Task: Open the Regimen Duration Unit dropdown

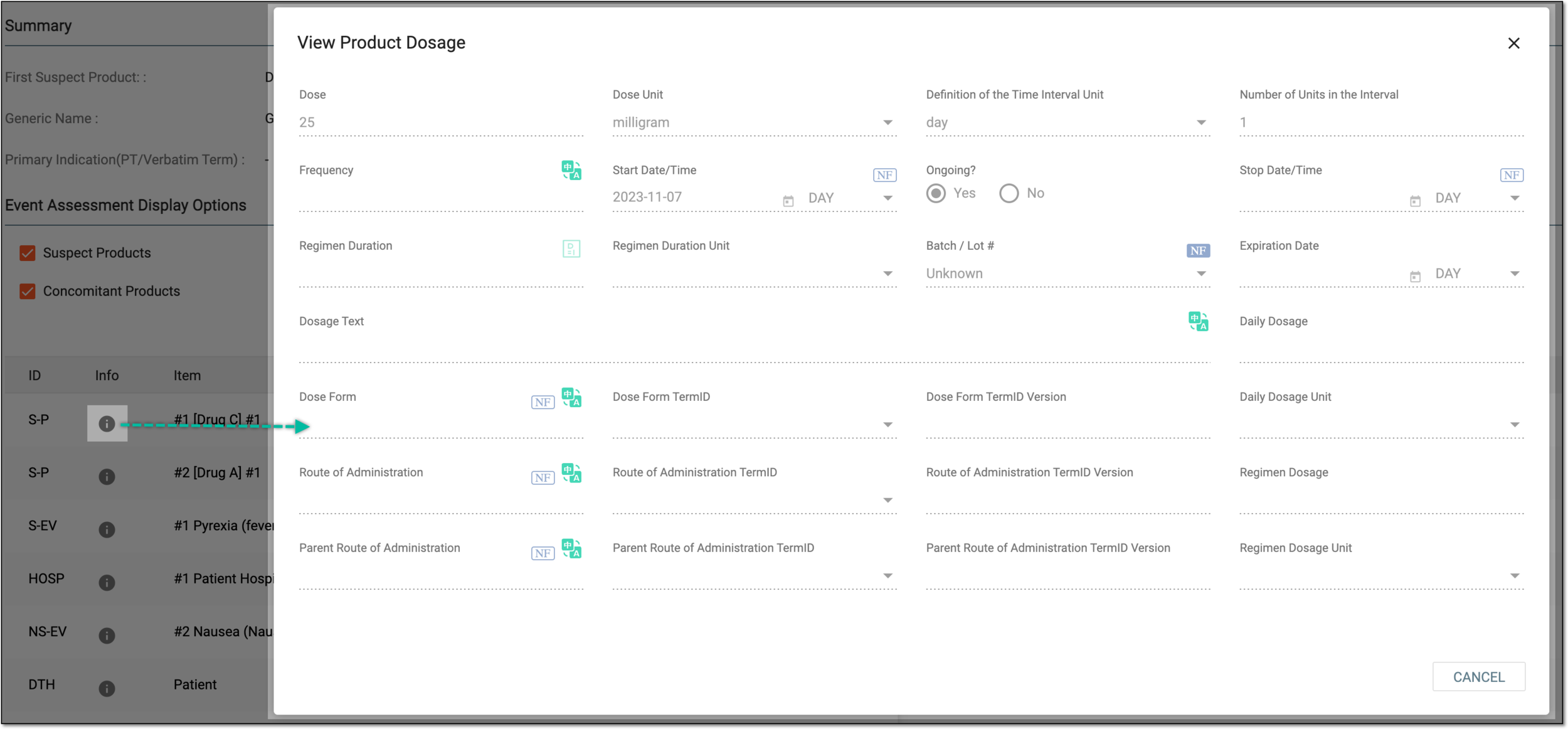Action: pos(755,274)
